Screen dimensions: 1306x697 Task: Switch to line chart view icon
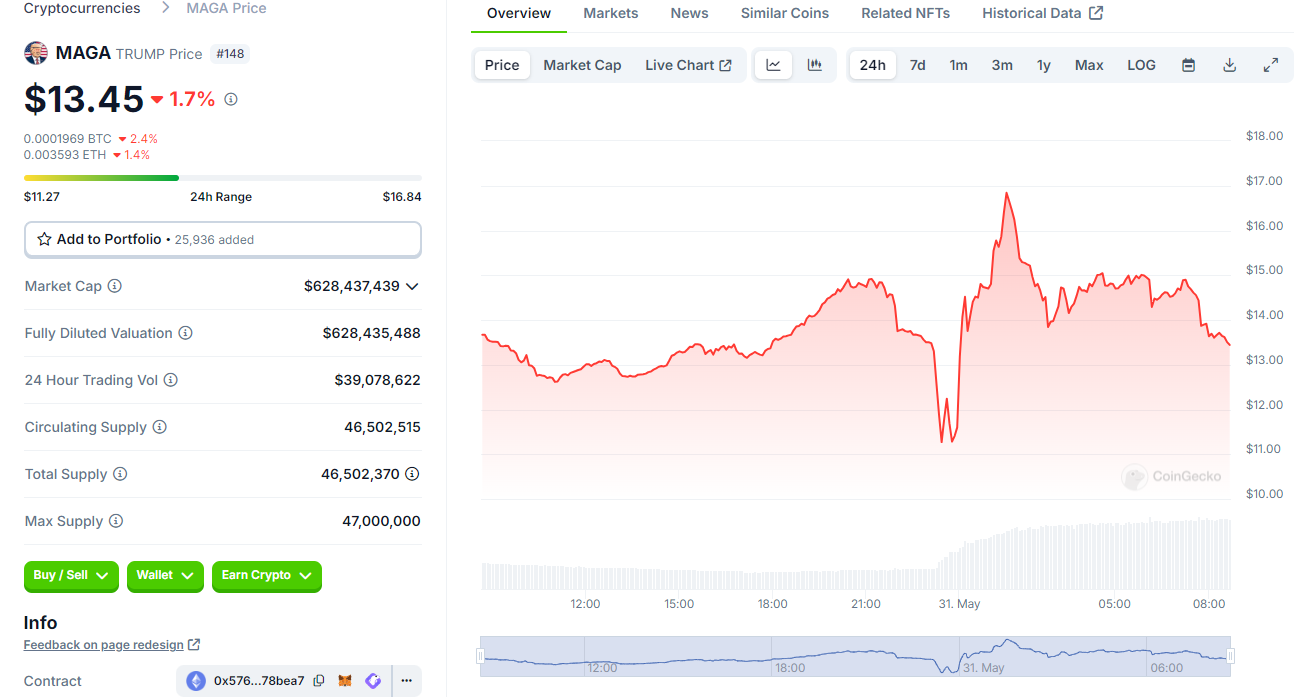tap(774, 65)
